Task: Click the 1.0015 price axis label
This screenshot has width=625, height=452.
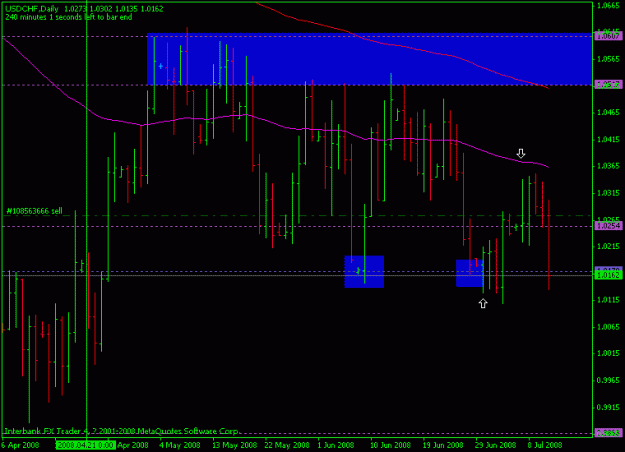Action: coord(608,353)
